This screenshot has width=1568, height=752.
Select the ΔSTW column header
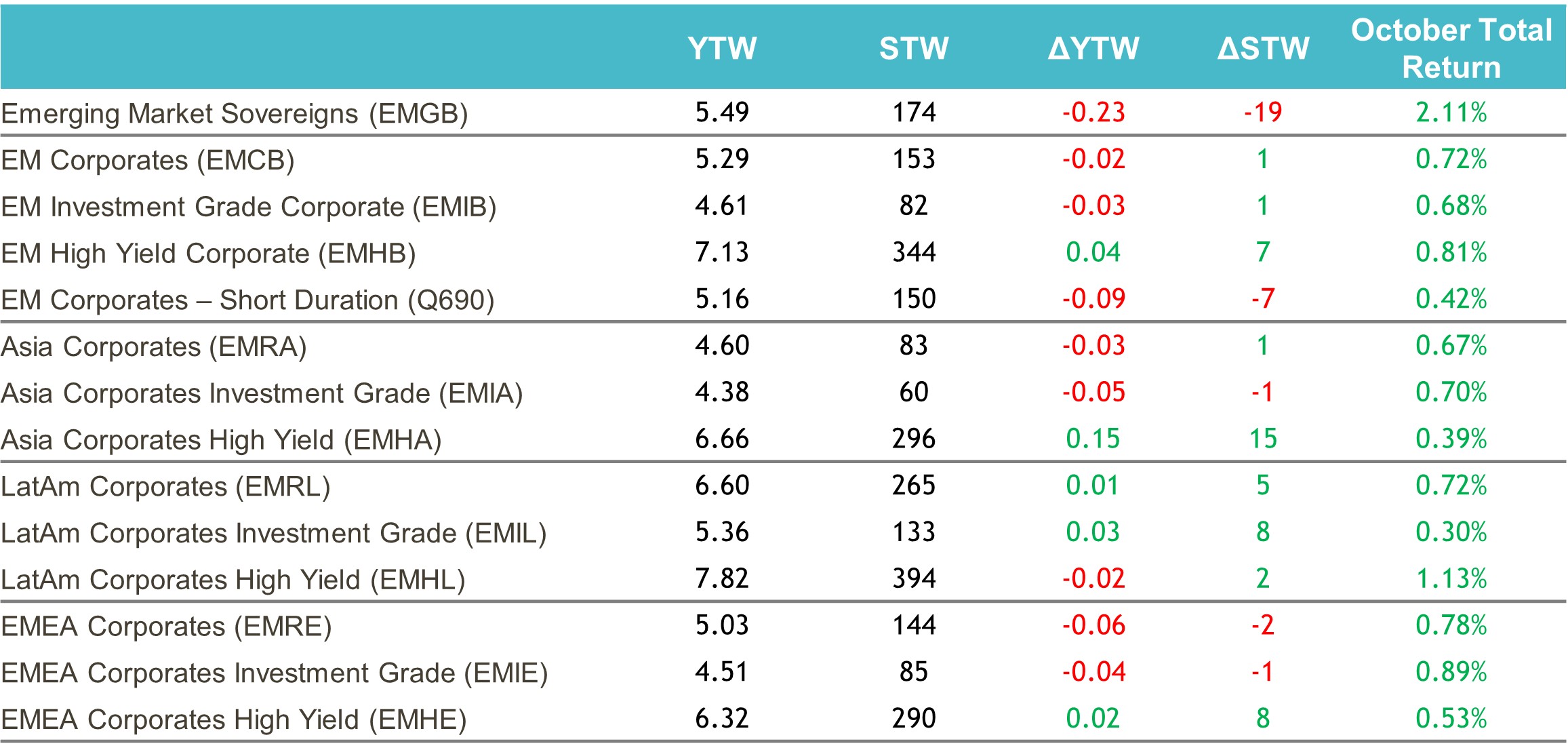[x=1263, y=48]
